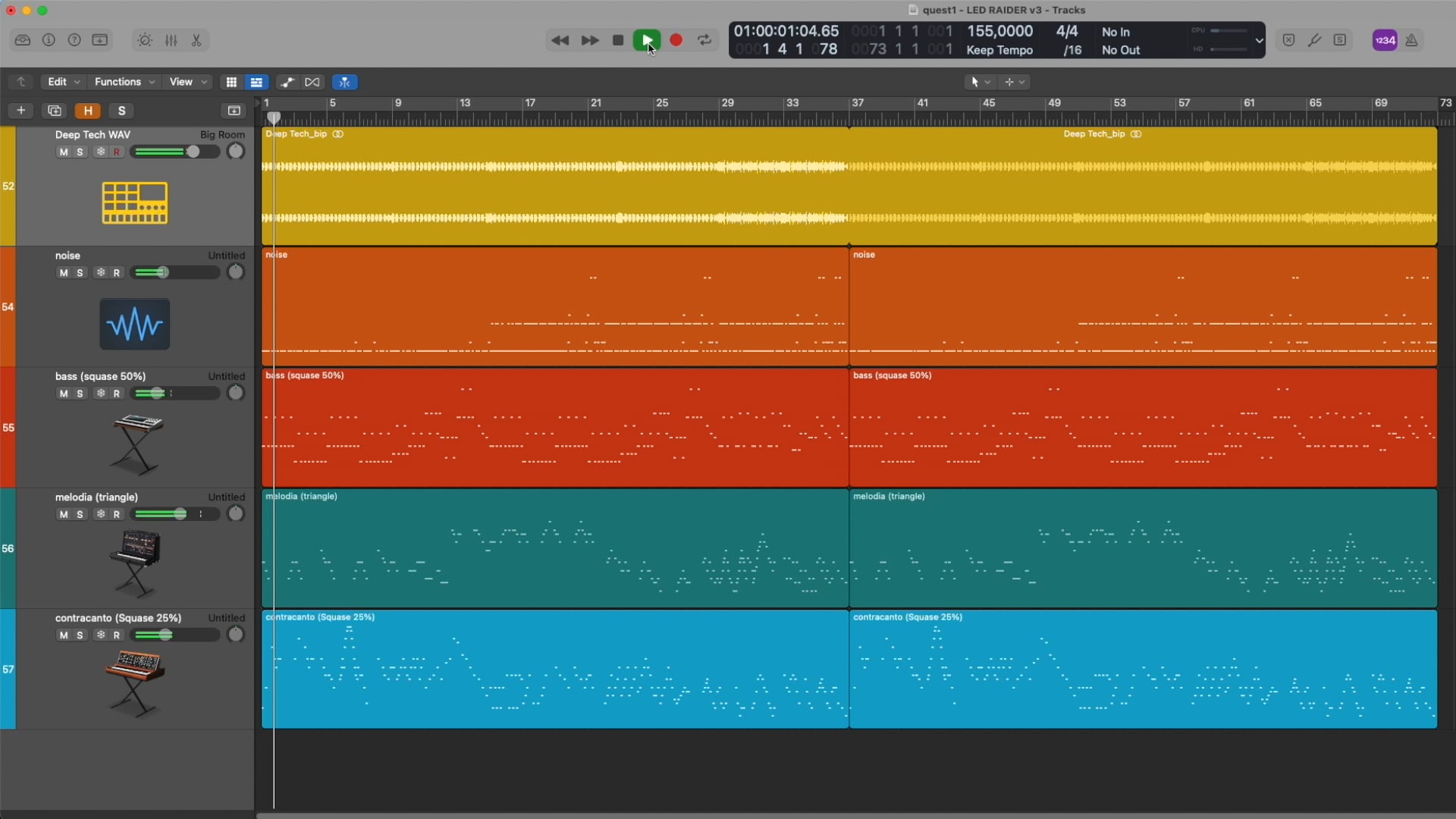Screen dimensions: 1456x819
Task: Open the Functions menu
Action: 119,82
